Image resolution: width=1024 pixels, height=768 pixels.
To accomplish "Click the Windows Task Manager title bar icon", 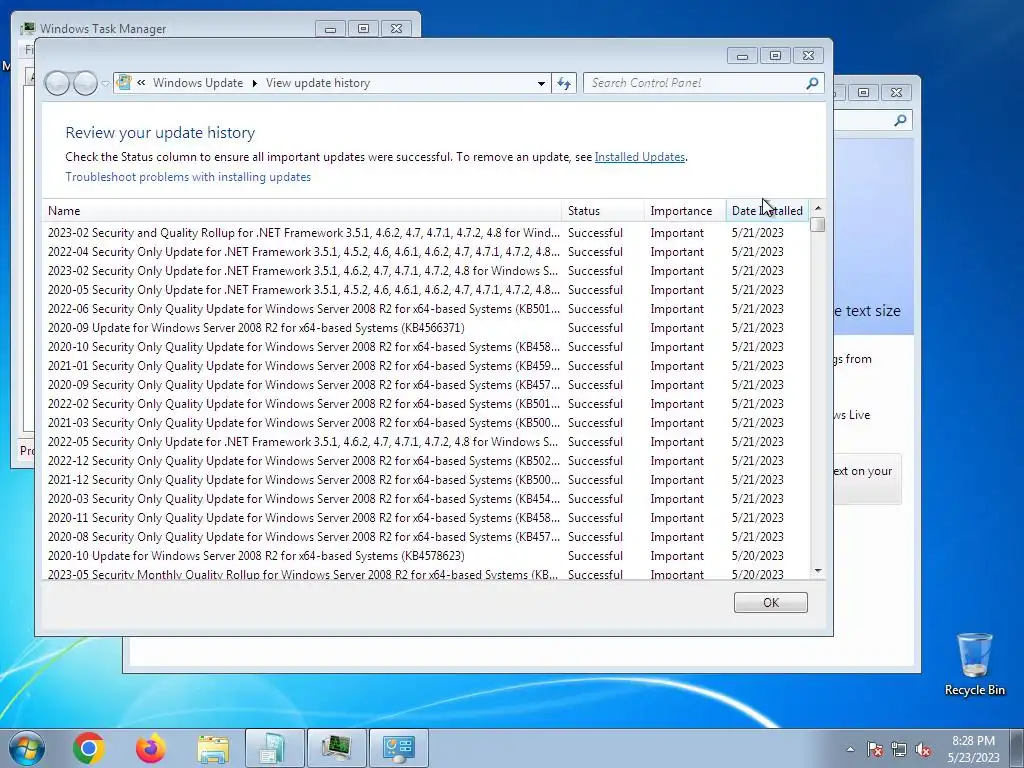I will pyautogui.click(x=28, y=29).
